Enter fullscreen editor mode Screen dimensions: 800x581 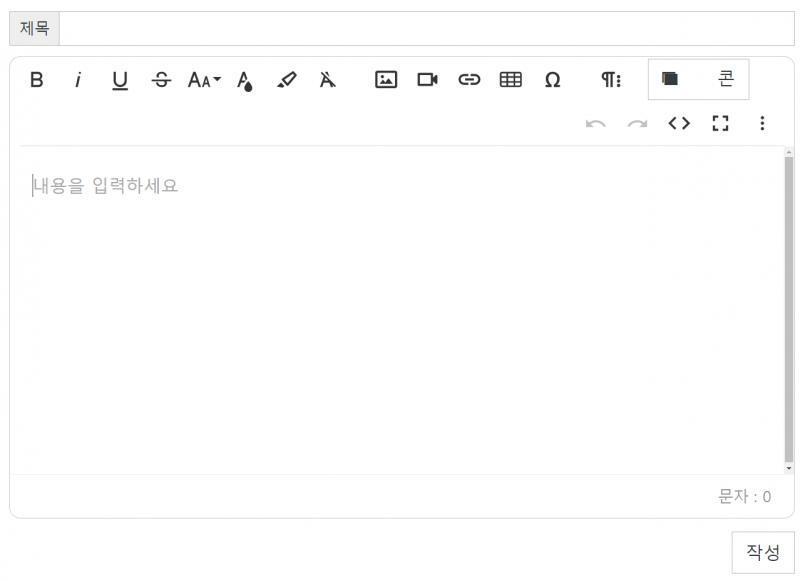tap(720, 123)
